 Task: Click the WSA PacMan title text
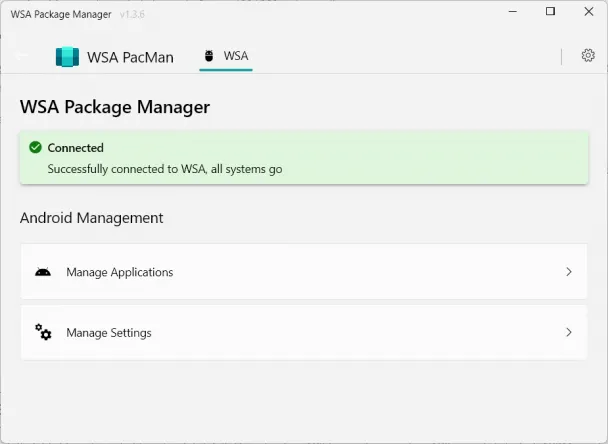130,57
